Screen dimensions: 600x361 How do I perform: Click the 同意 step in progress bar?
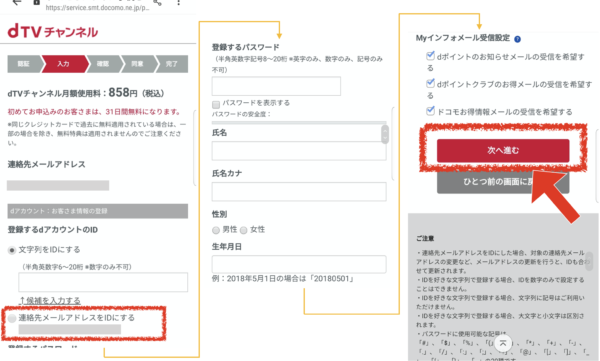tap(138, 64)
